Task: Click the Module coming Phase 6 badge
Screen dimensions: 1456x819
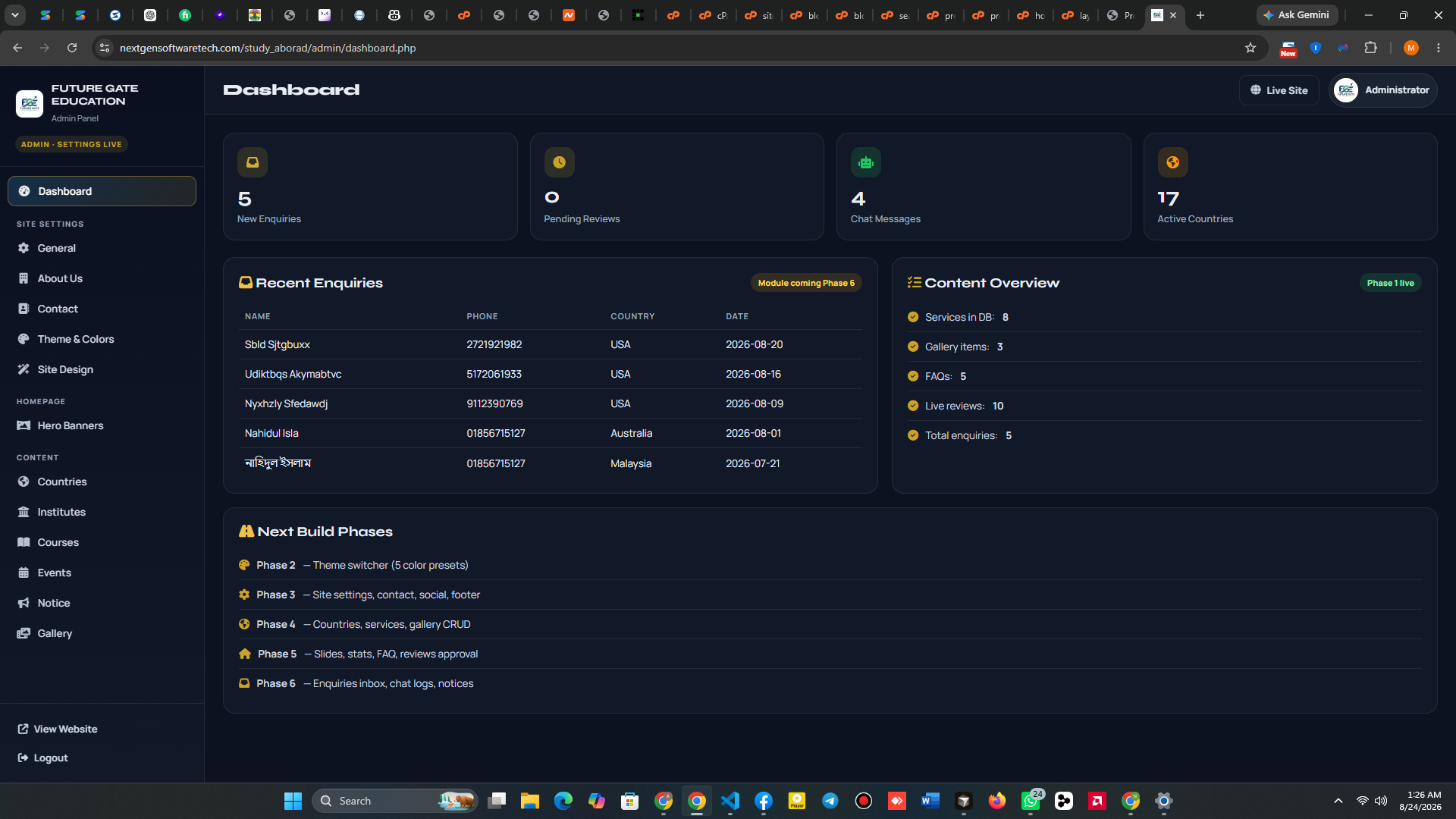Action: [806, 283]
